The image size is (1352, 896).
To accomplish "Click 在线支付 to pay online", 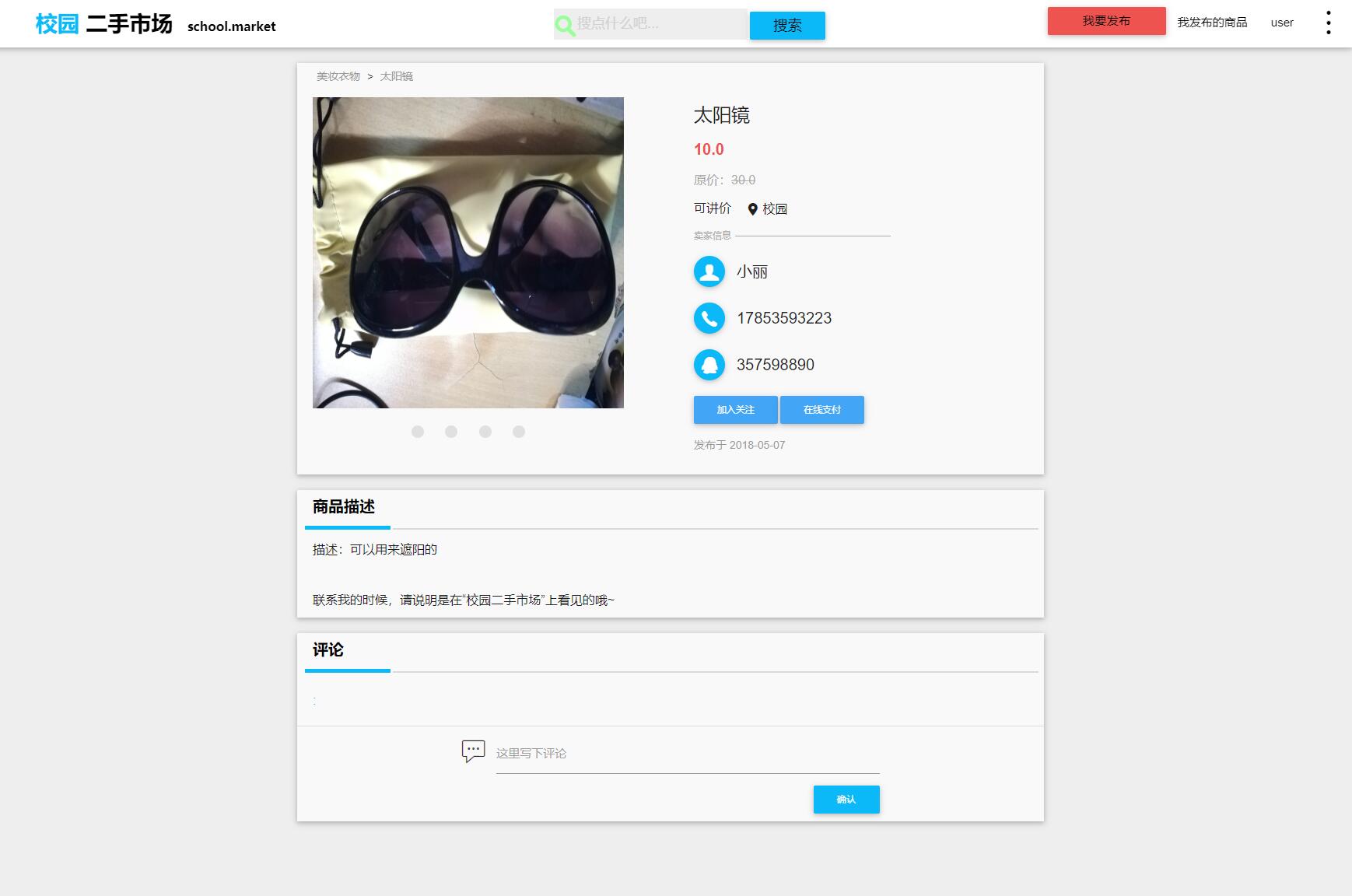I will pos(821,410).
